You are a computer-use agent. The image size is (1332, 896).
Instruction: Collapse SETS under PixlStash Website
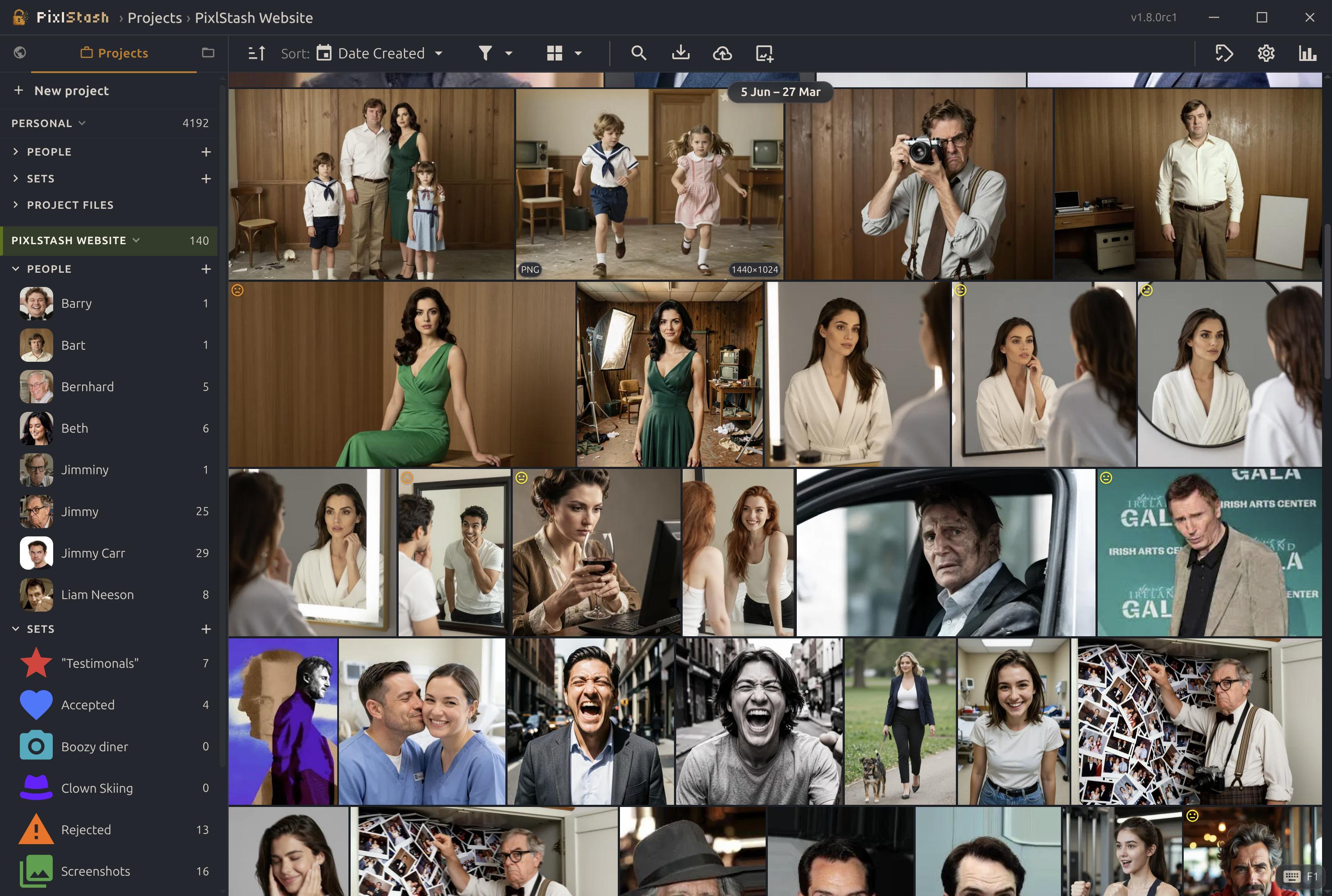pyautogui.click(x=16, y=628)
